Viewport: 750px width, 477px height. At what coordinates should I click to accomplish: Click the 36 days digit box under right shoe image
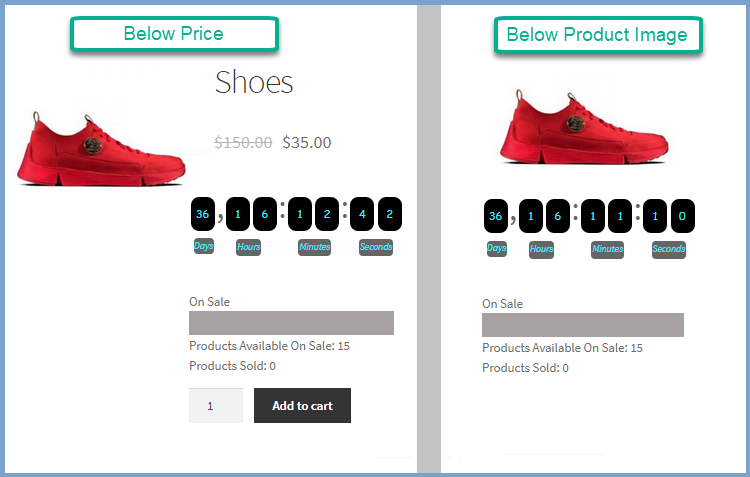click(496, 216)
